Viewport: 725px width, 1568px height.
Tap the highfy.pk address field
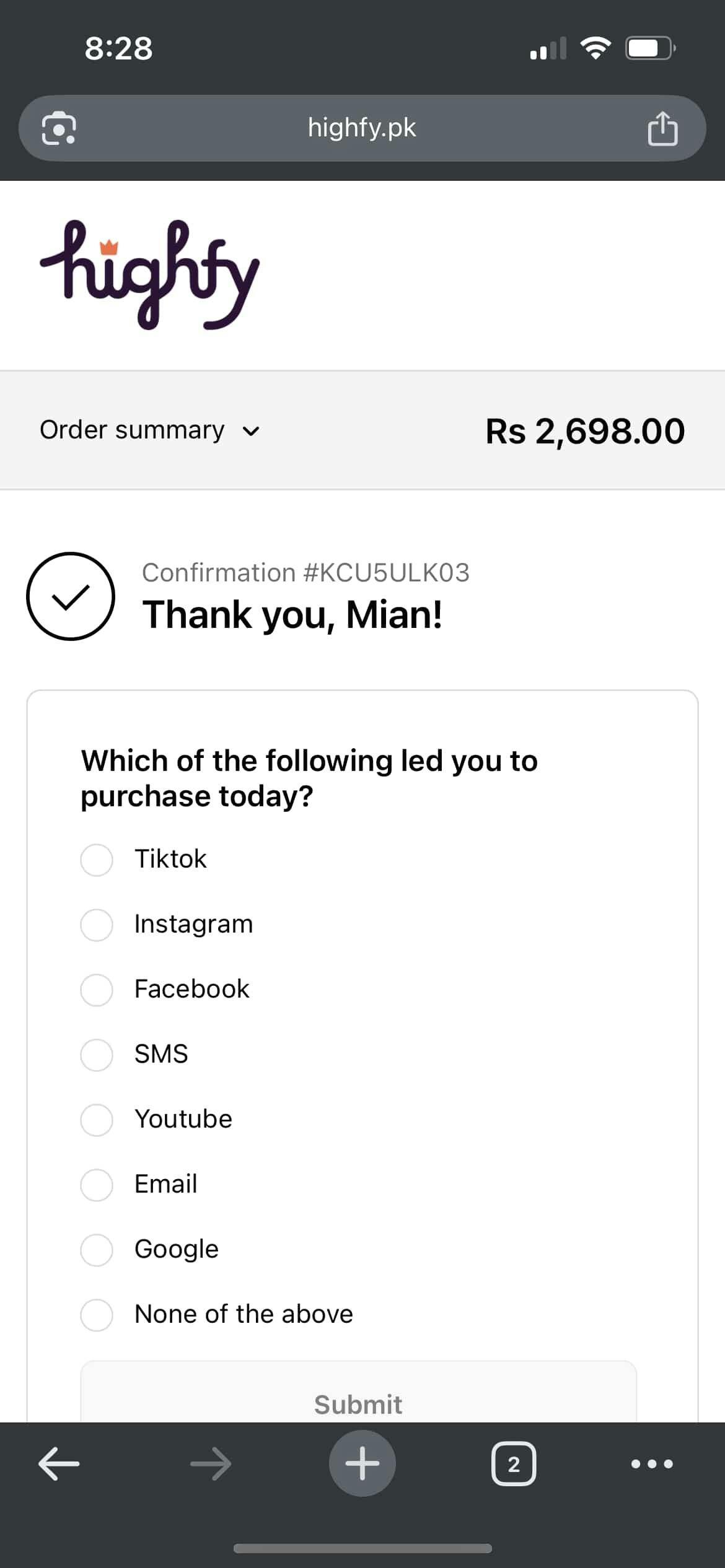362,128
